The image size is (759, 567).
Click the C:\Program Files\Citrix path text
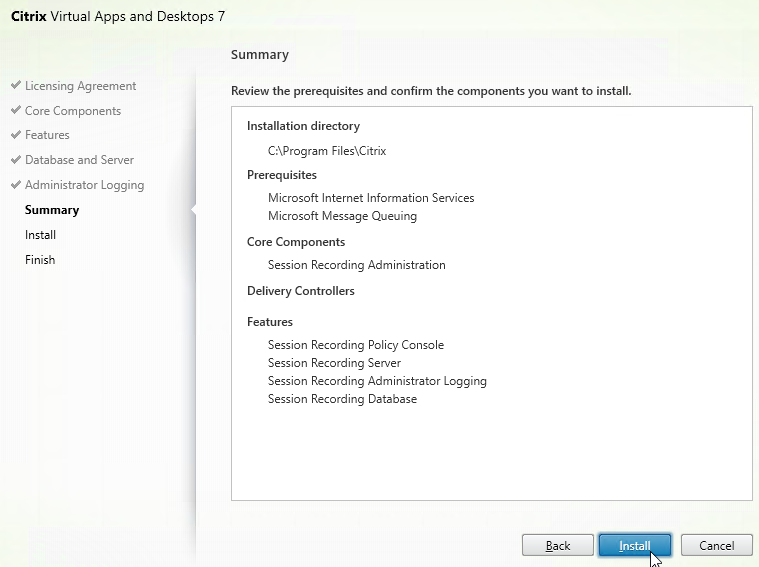(327, 151)
